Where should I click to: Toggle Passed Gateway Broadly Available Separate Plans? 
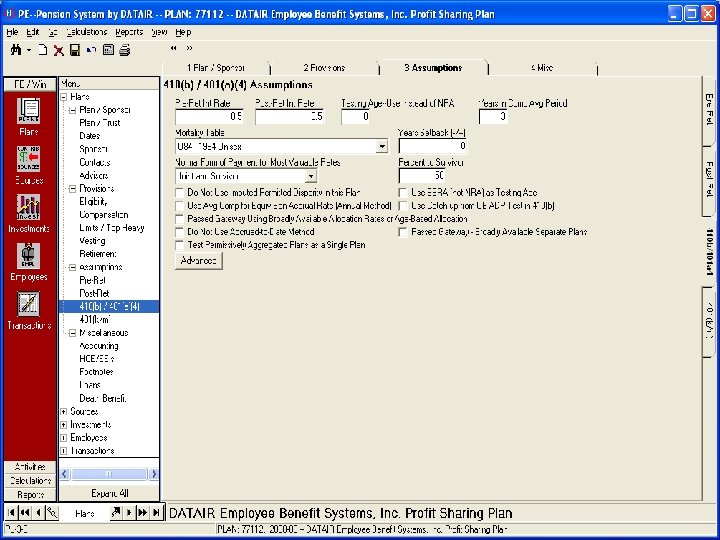coord(403,232)
